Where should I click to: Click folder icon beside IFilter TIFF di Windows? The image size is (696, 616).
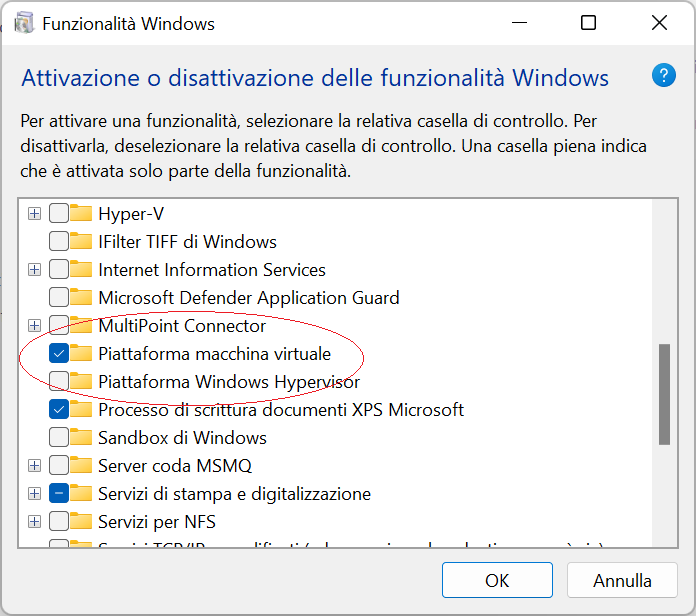(81, 241)
